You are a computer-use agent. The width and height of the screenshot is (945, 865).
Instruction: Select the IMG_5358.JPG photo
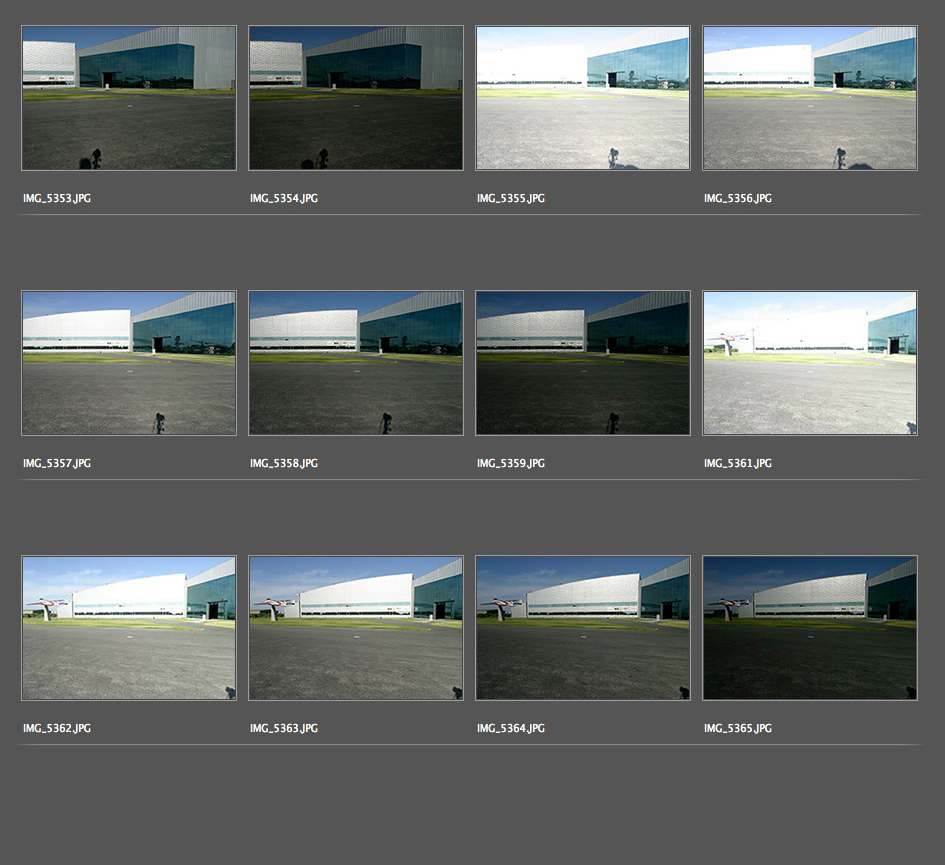coord(356,363)
